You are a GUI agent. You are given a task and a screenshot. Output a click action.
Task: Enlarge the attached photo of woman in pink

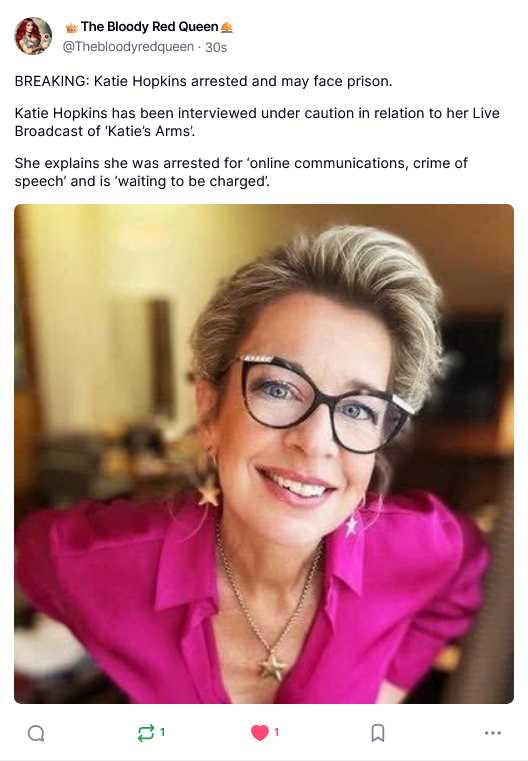tap(264, 454)
